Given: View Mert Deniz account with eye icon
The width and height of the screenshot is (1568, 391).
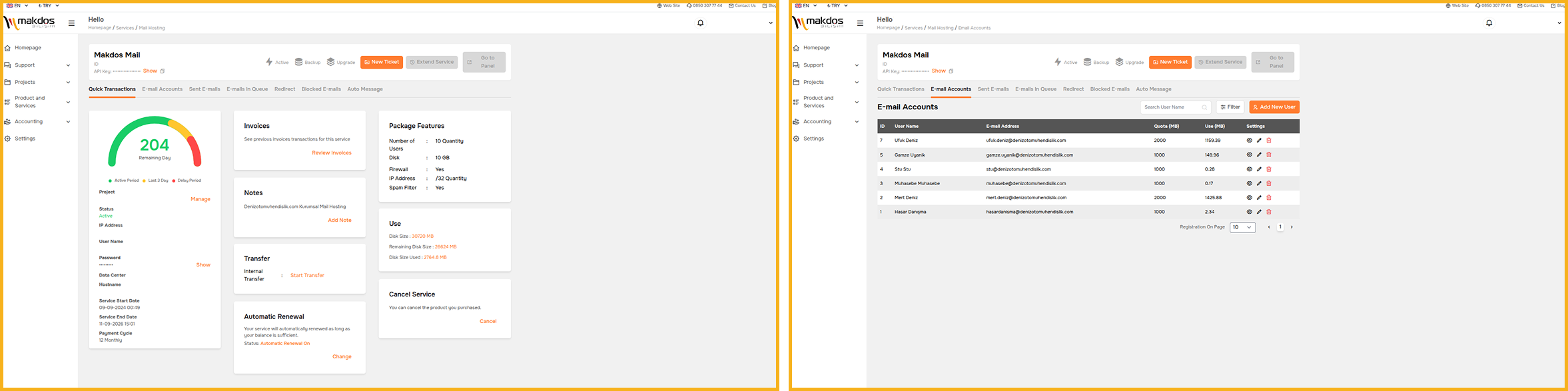Looking at the screenshot, I should click(x=1249, y=197).
